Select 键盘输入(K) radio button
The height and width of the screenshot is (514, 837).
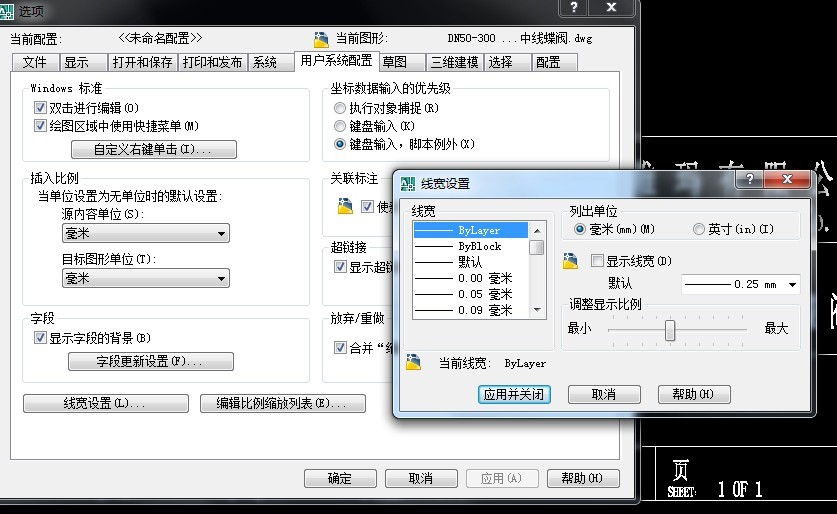[339, 126]
